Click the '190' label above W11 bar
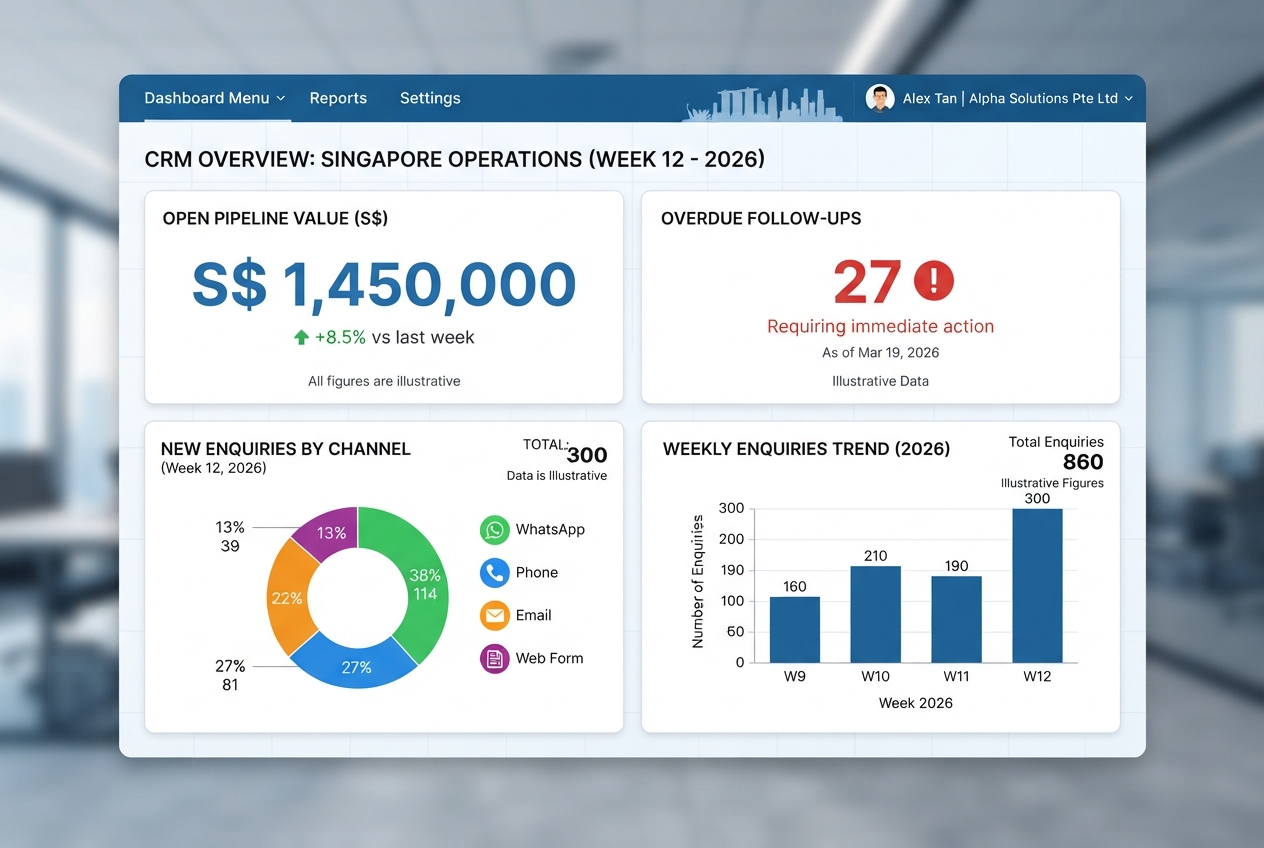 tap(957, 566)
